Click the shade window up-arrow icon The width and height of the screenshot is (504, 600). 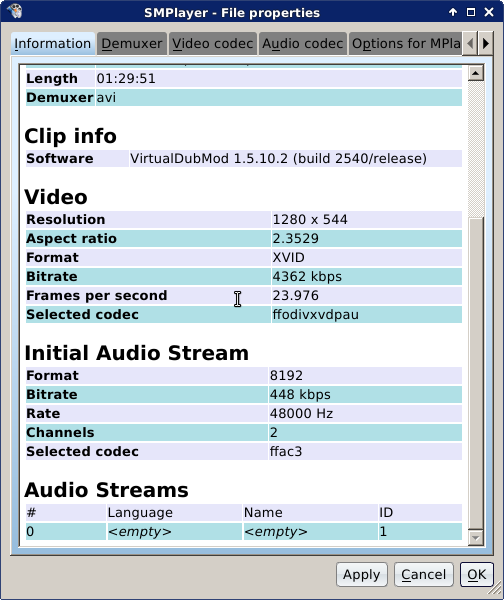453,12
